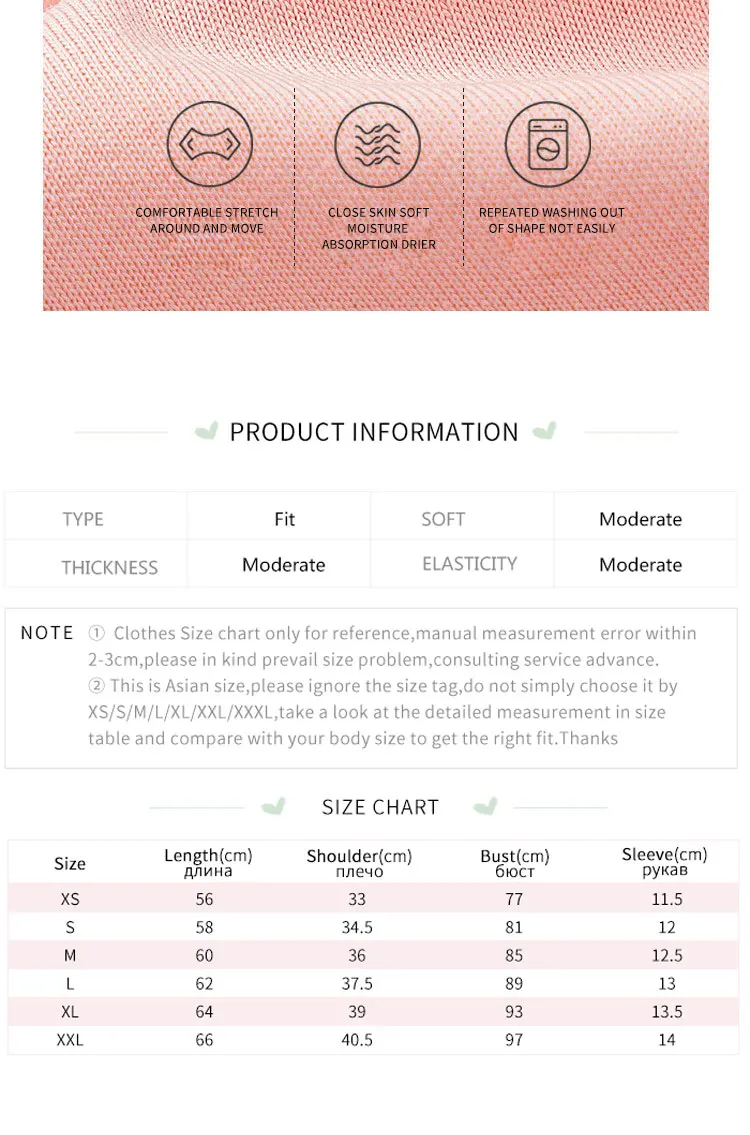Click the NOTE label text
750x1135 pixels.
[47, 633]
